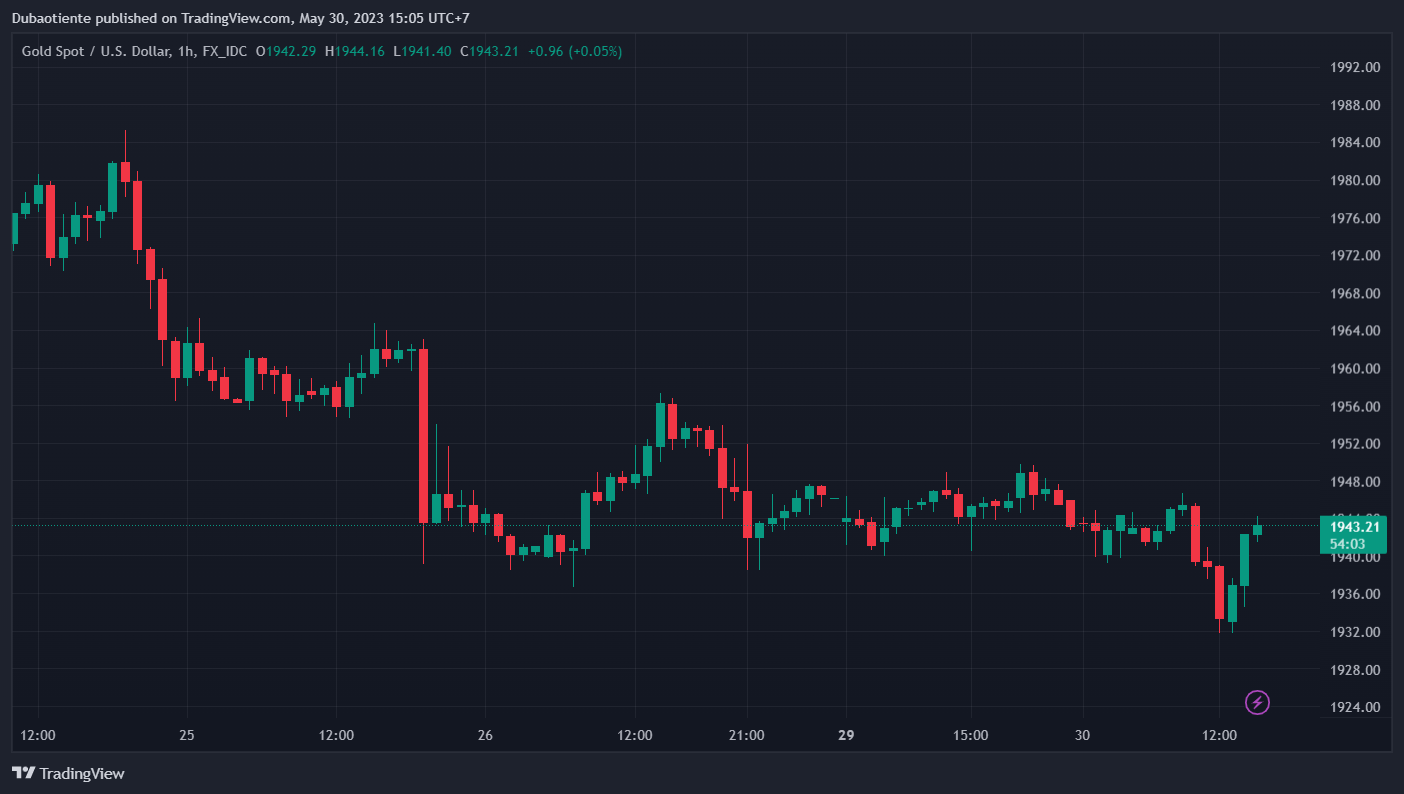Click the bold 29 date label
The width and height of the screenshot is (1404, 794).
(x=846, y=736)
